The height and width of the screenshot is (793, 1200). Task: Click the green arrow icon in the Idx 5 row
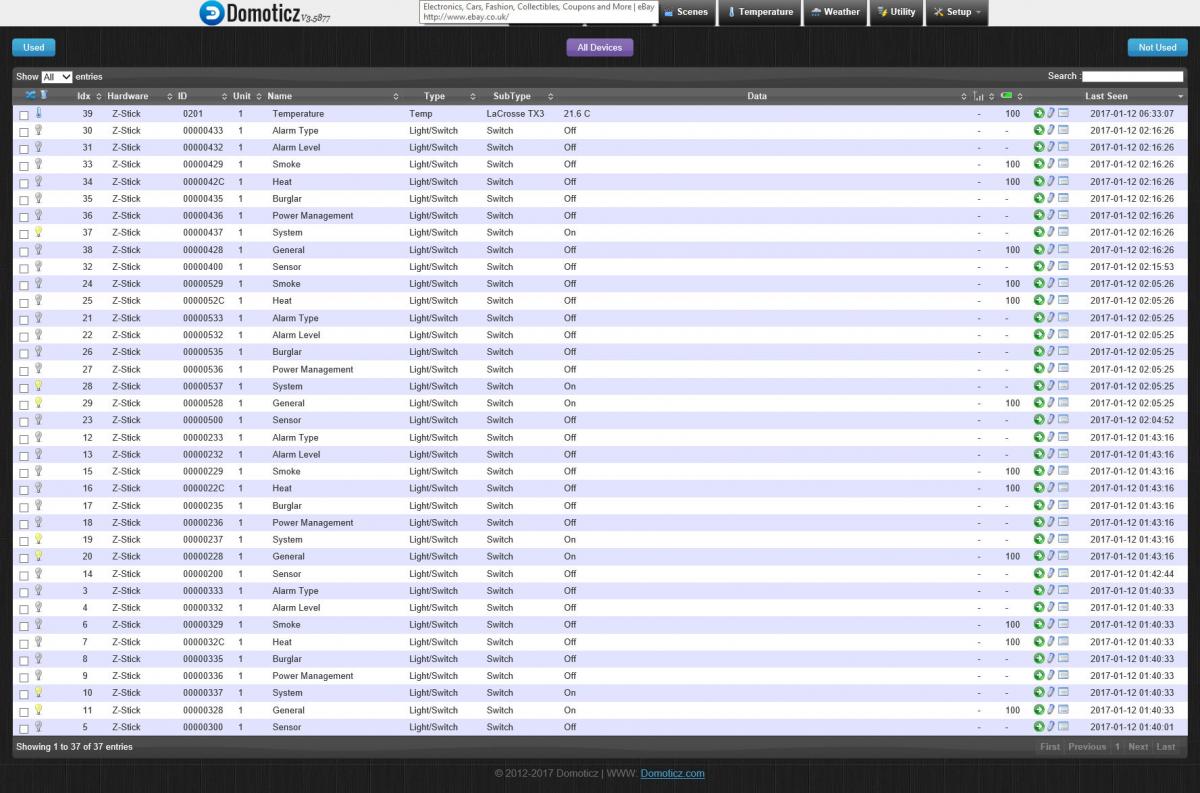tap(1039, 727)
